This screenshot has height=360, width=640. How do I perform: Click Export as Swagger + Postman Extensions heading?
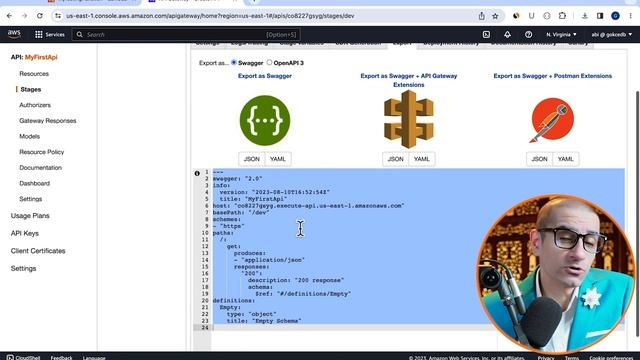[x=553, y=76]
